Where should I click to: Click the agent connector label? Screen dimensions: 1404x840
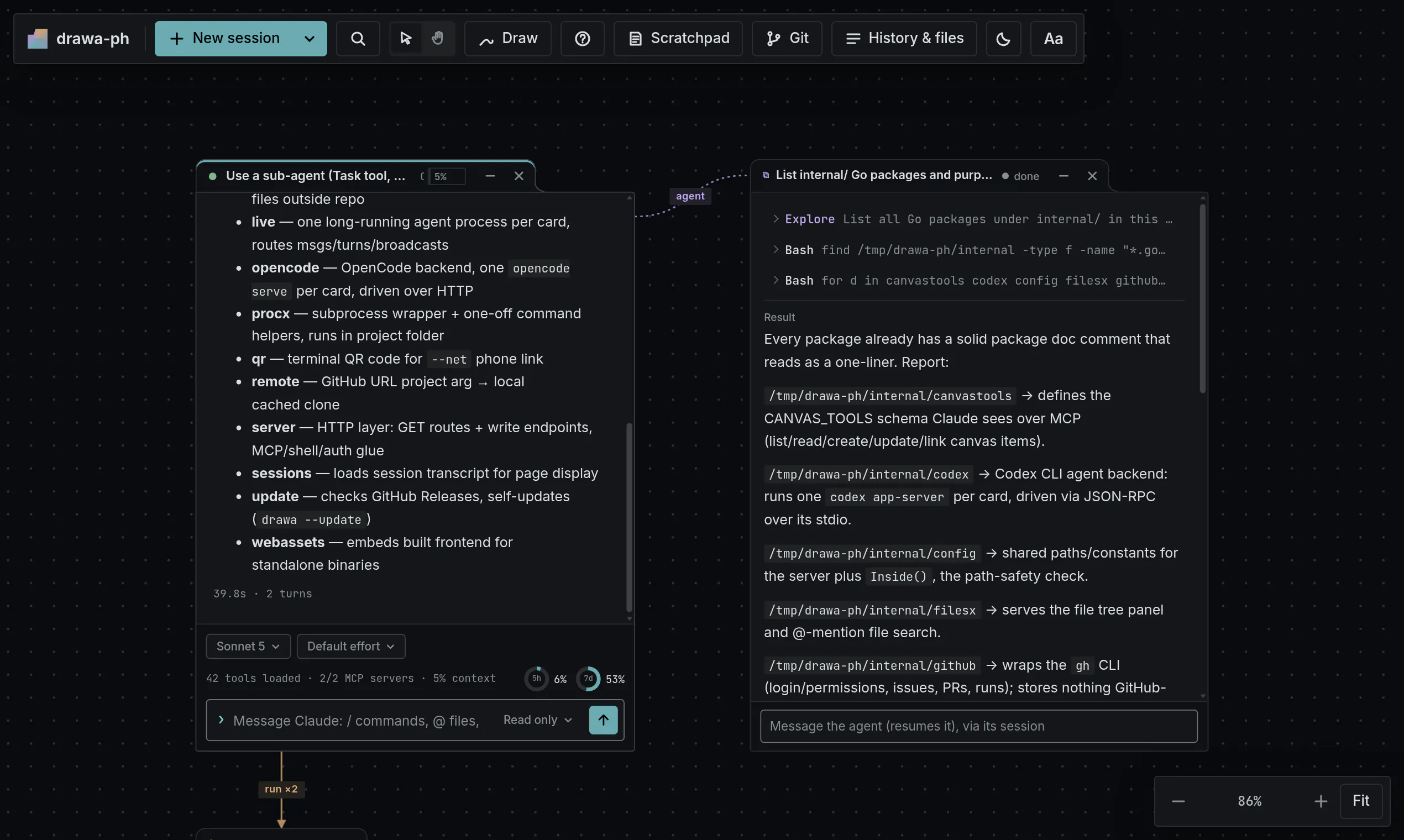[x=690, y=196]
